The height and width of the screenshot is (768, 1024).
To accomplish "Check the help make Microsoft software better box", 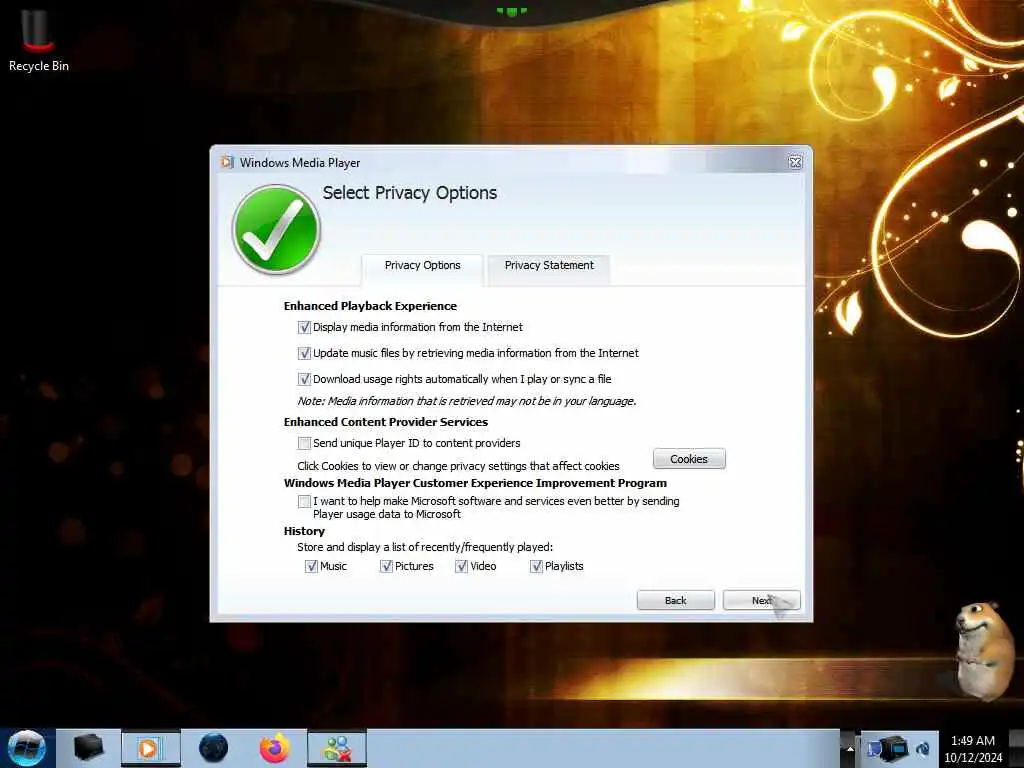I will coord(304,502).
